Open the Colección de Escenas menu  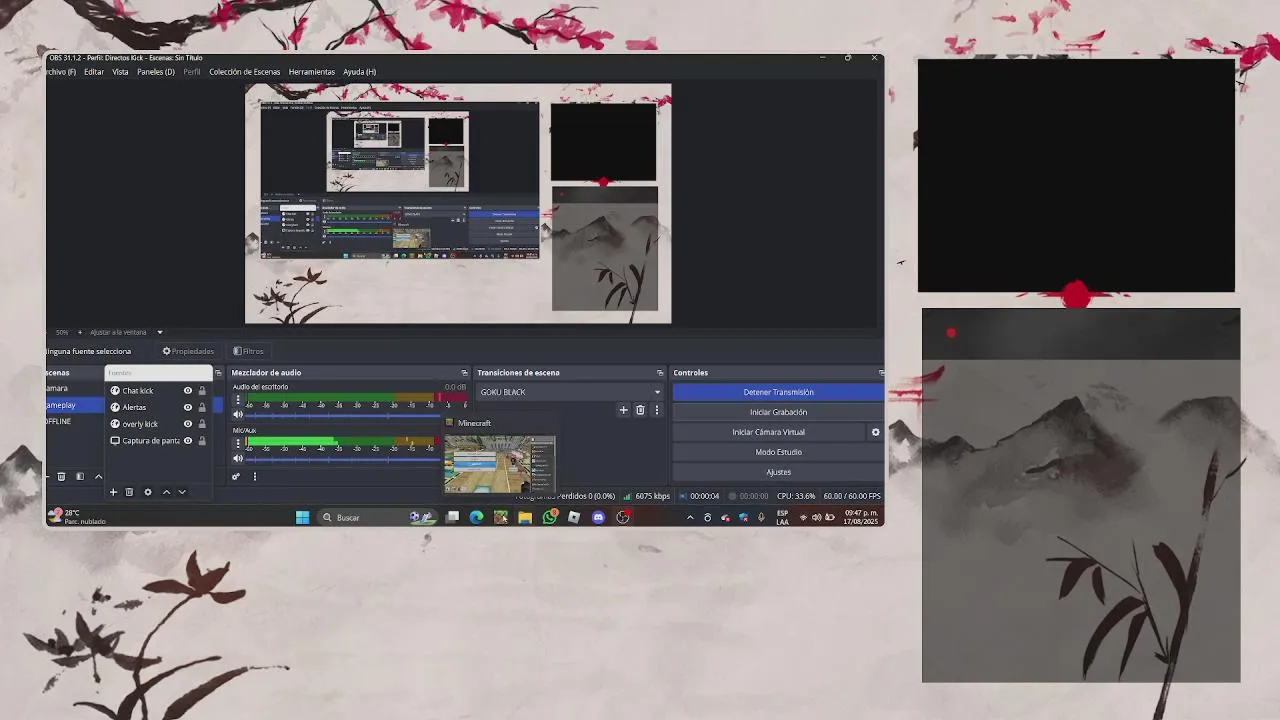245,72
